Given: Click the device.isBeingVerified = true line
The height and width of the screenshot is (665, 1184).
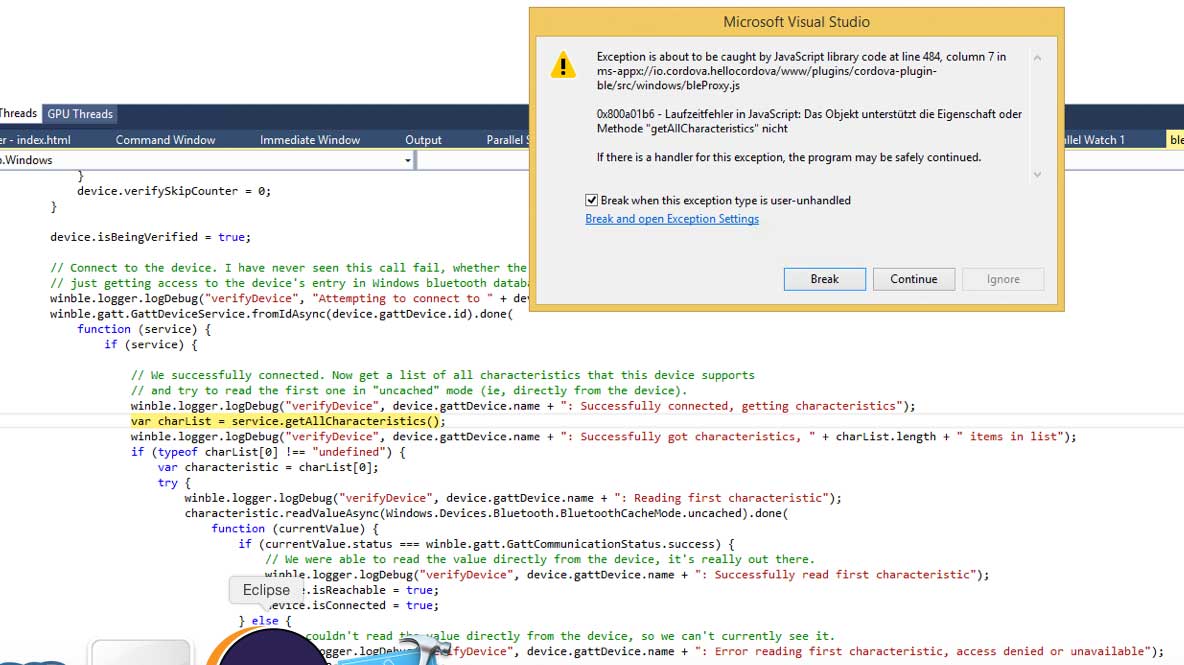Looking at the screenshot, I should (150, 237).
